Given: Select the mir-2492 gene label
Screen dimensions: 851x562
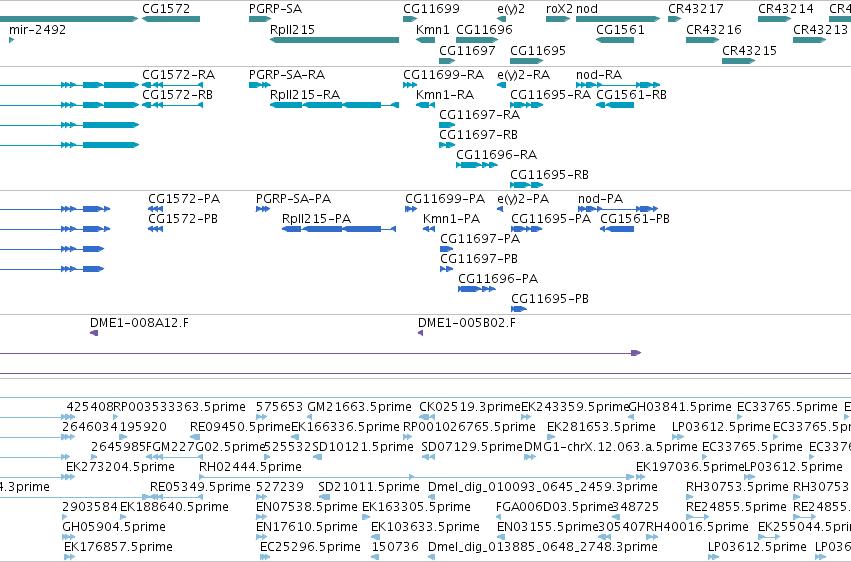Looking at the screenshot, I should 37,29.
